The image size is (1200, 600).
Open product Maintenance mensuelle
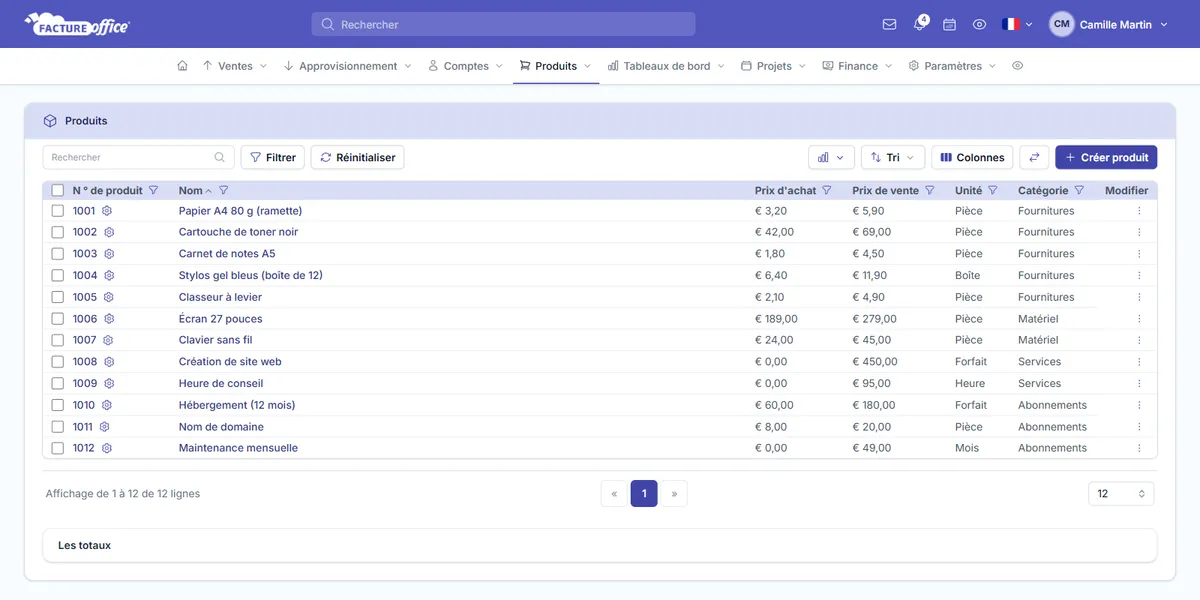click(238, 448)
